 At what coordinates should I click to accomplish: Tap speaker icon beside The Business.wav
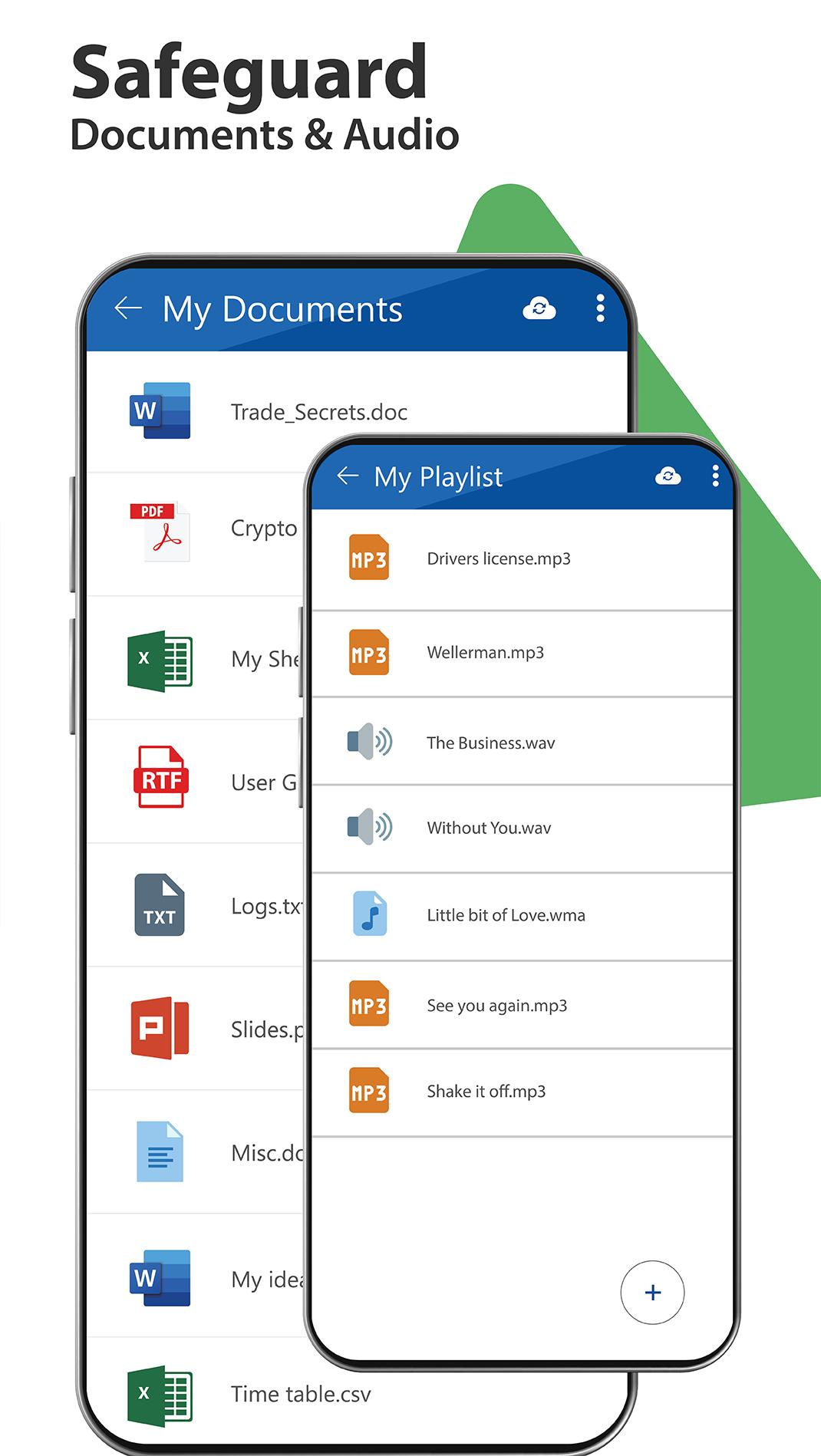click(370, 741)
